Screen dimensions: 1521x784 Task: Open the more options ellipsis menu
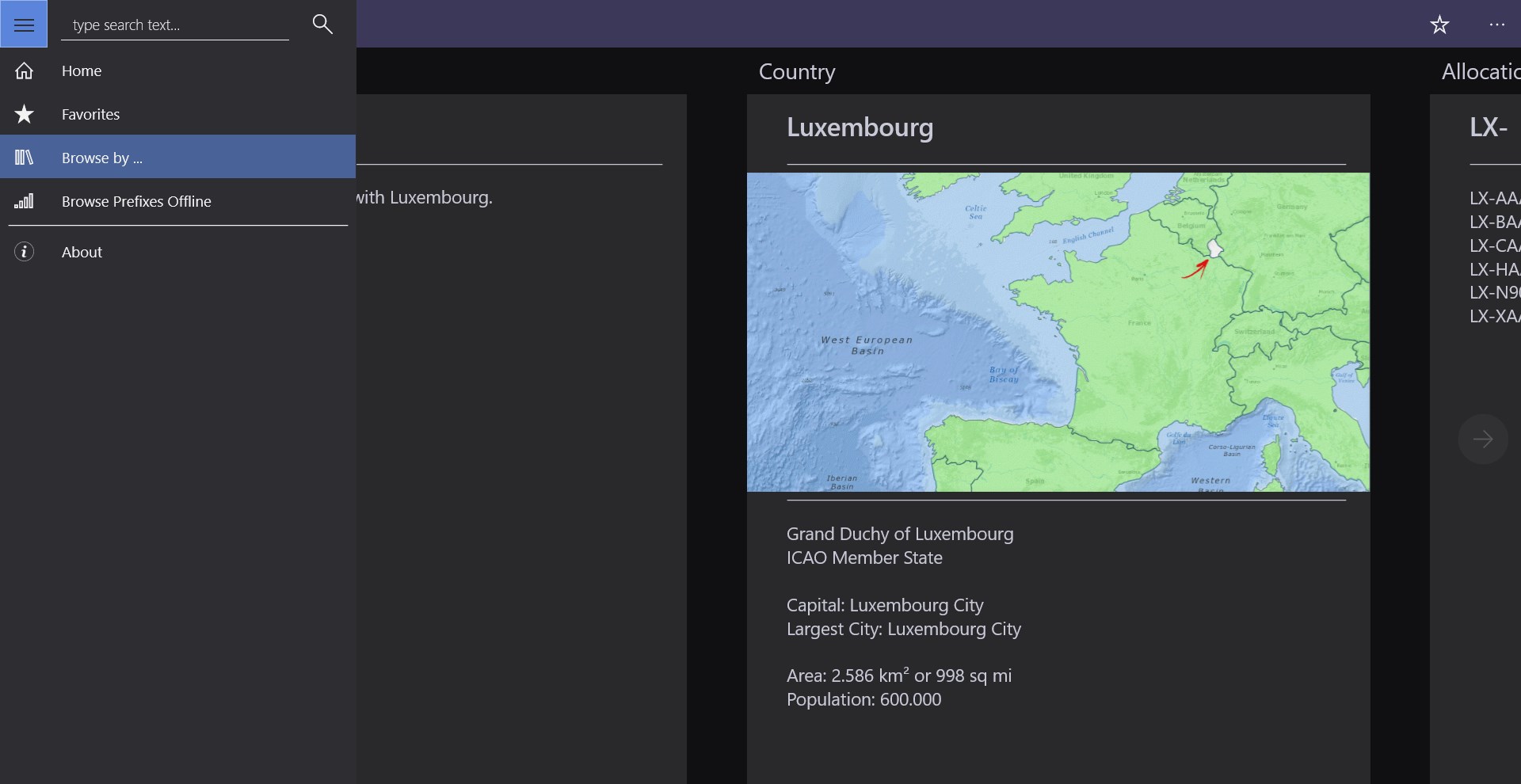coord(1496,25)
